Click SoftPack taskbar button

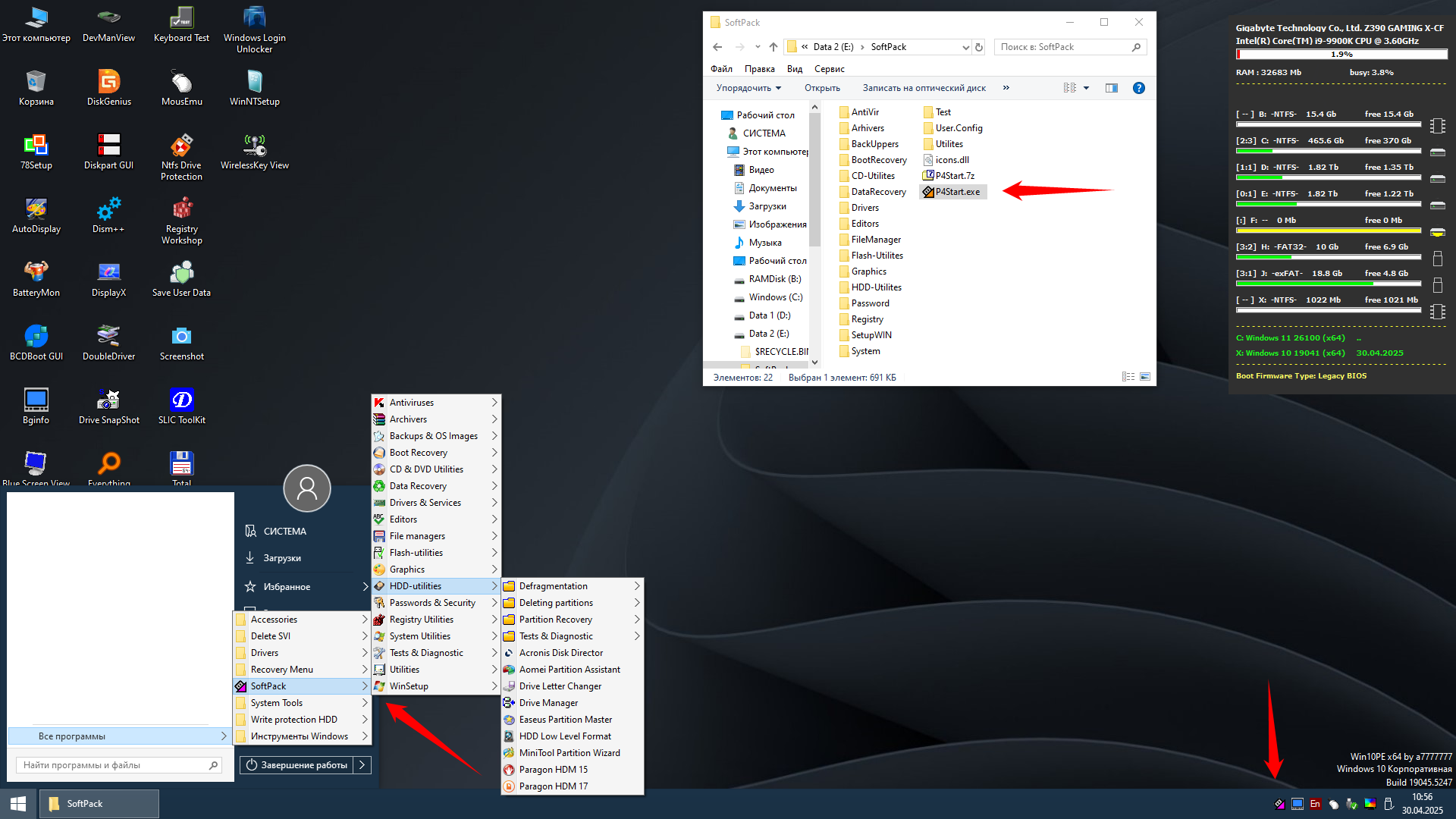(x=99, y=804)
